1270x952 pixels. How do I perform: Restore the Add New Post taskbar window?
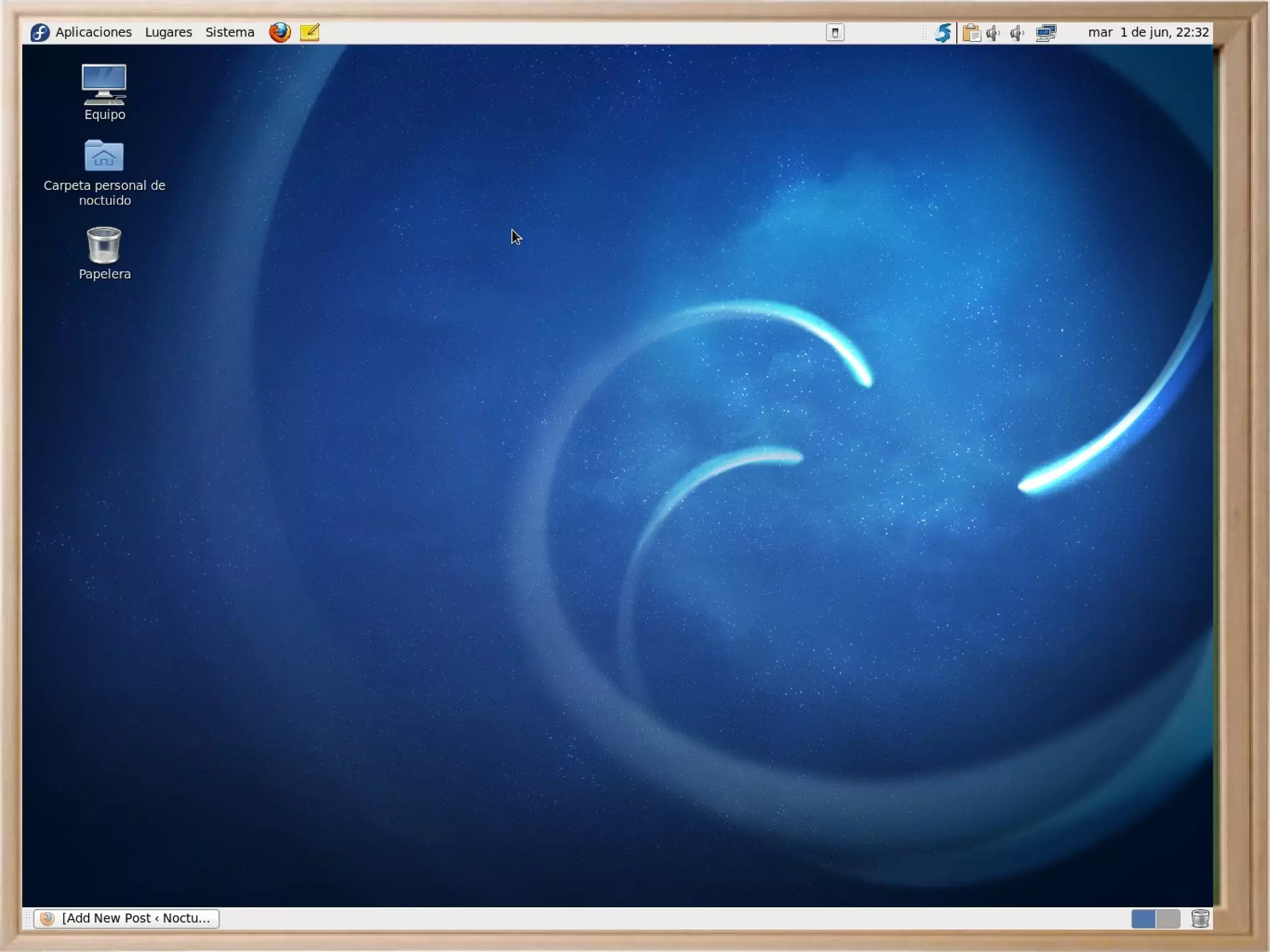[127, 918]
